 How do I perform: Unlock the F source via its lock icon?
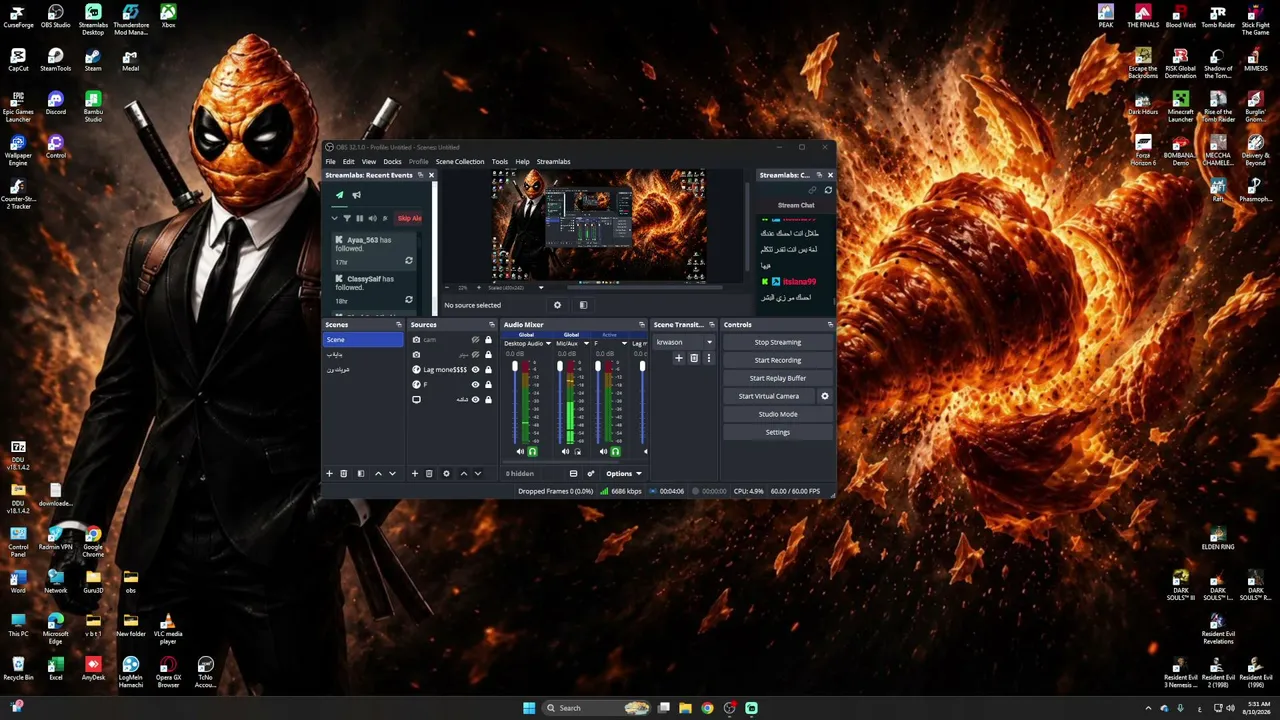(488, 385)
